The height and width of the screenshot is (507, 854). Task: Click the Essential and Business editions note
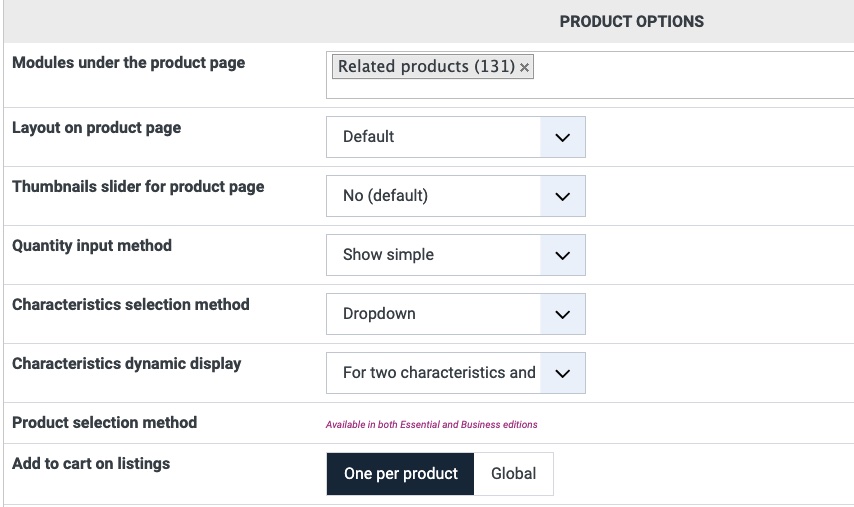[x=431, y=425]
